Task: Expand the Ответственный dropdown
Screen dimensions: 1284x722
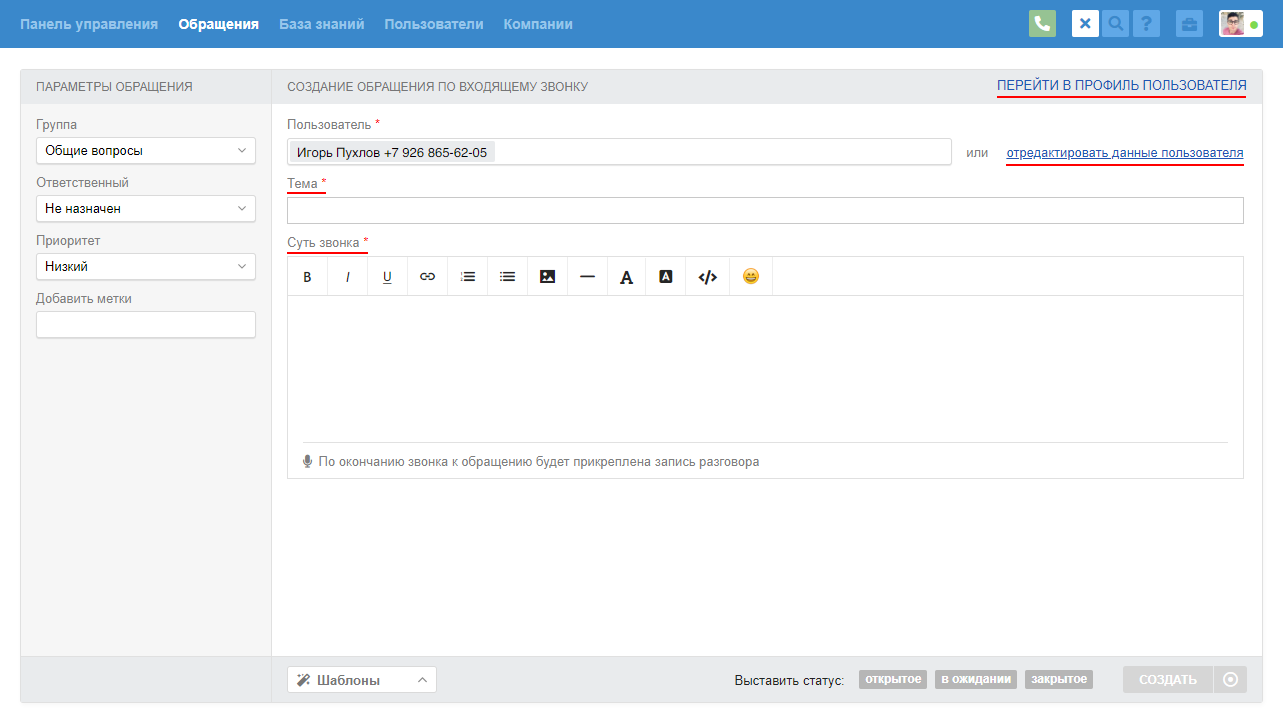Action: click(x=146, y=209)
